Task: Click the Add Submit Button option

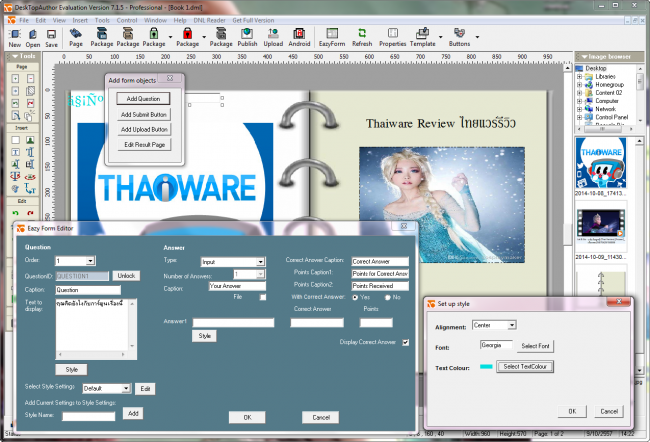Action: (143, 114)
